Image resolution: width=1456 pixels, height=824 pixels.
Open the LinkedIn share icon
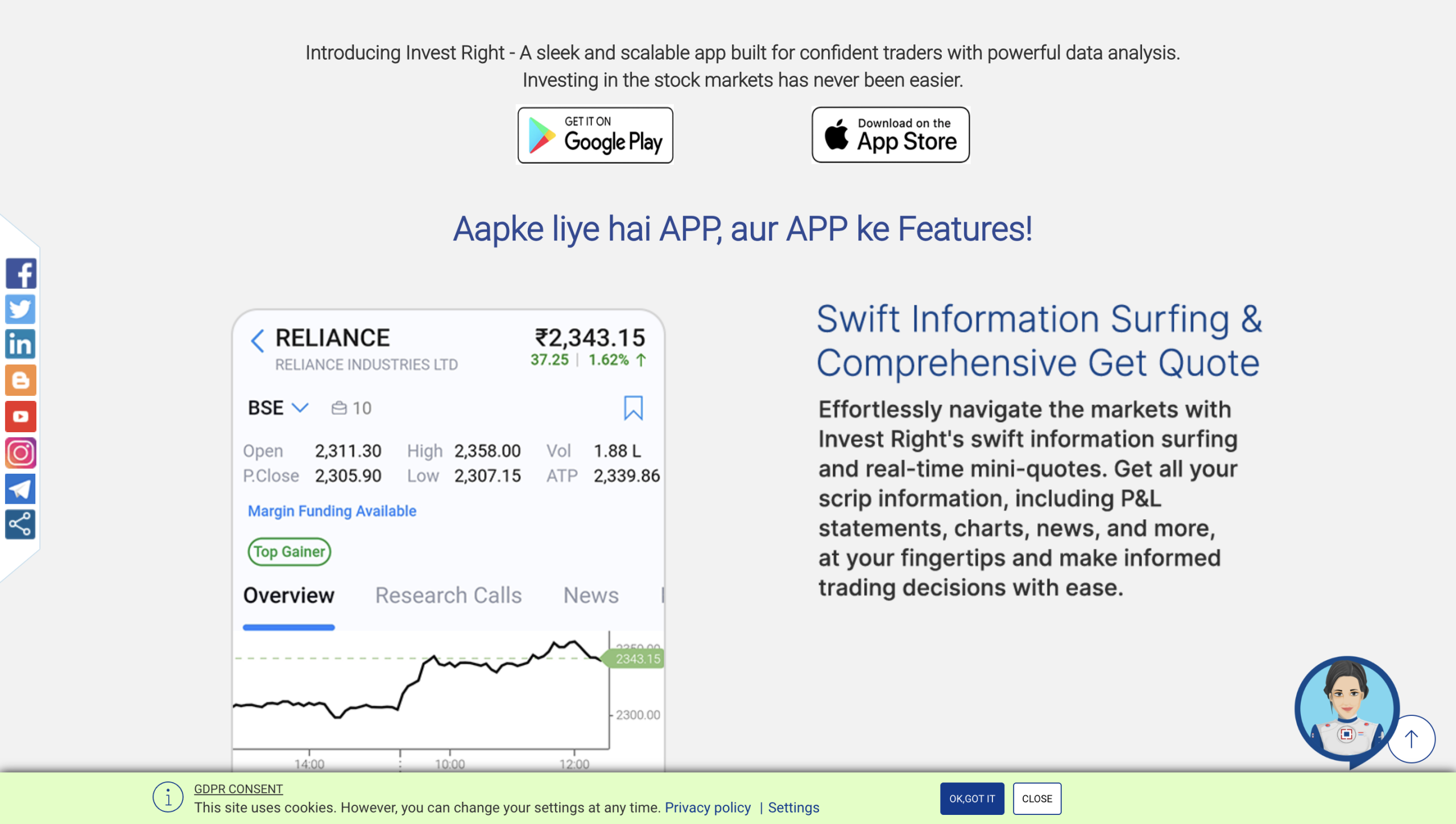point(21,344)
